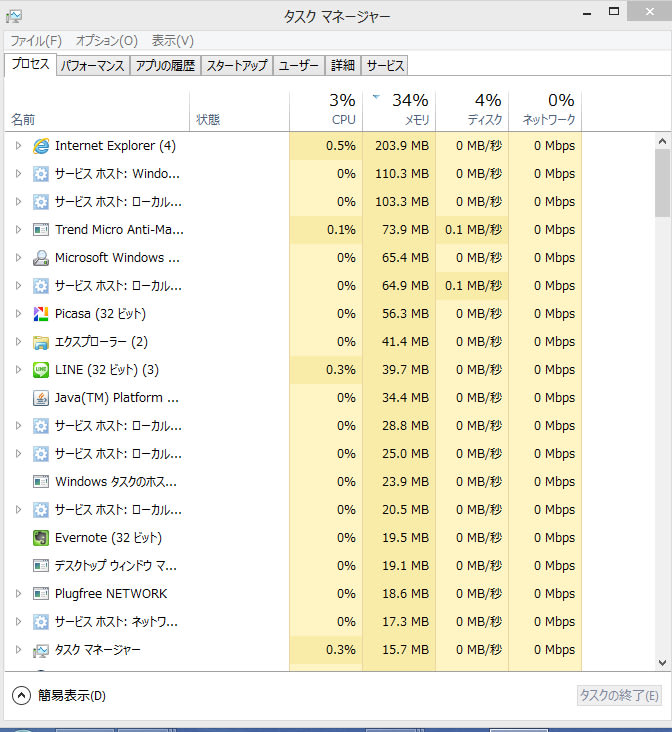Click the タスク マネージャー process row icon
The width and height of the screenshot is (672, 732).
click(x=41, y=650)
